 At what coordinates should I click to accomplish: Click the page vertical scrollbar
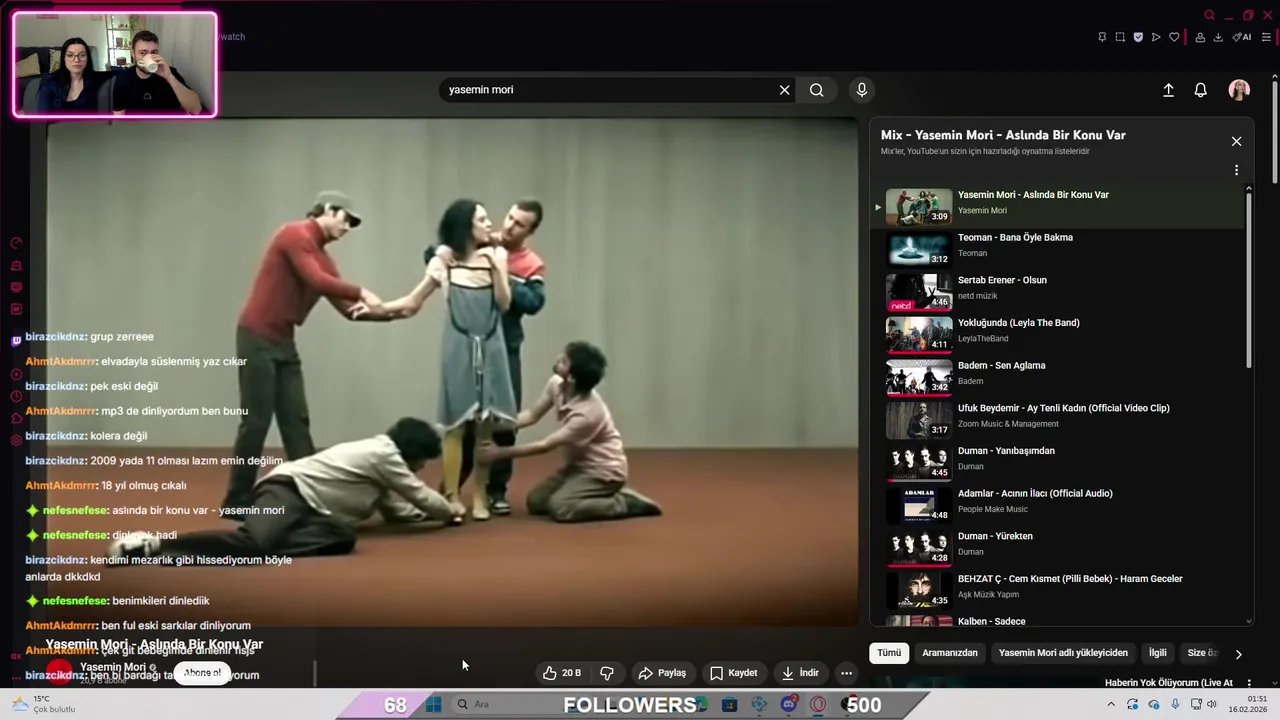point(1275,130)
